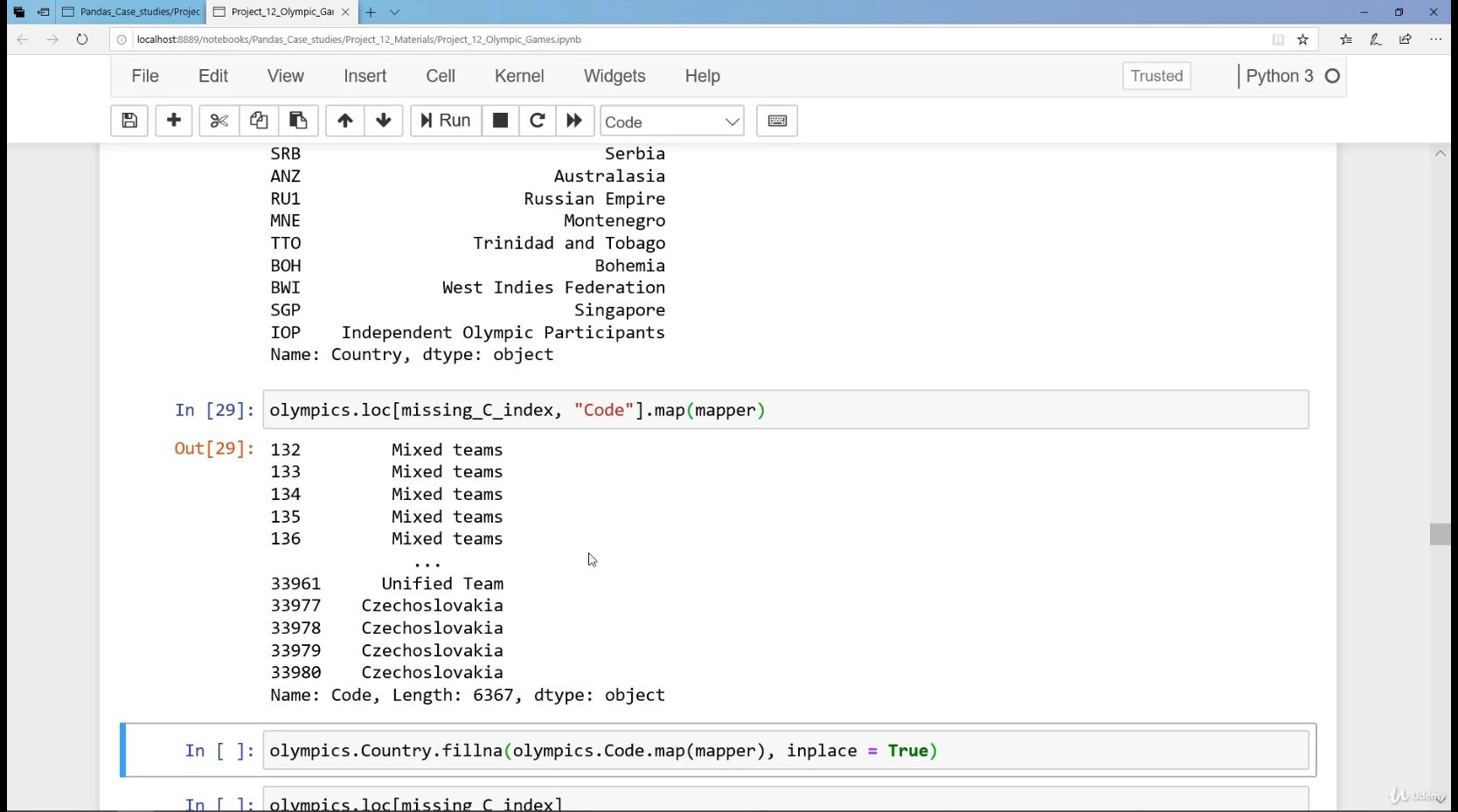
Task: Show tab previews chevron
Action: (394, 12)
